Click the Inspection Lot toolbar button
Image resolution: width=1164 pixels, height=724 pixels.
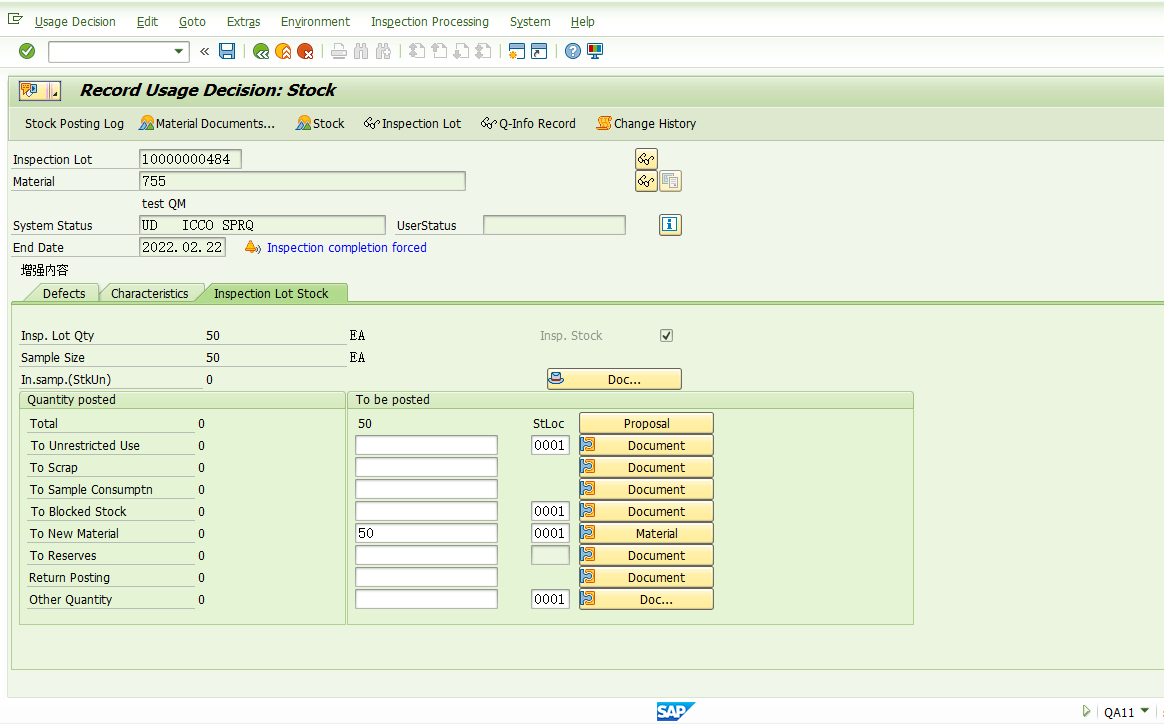coord(412,123)
